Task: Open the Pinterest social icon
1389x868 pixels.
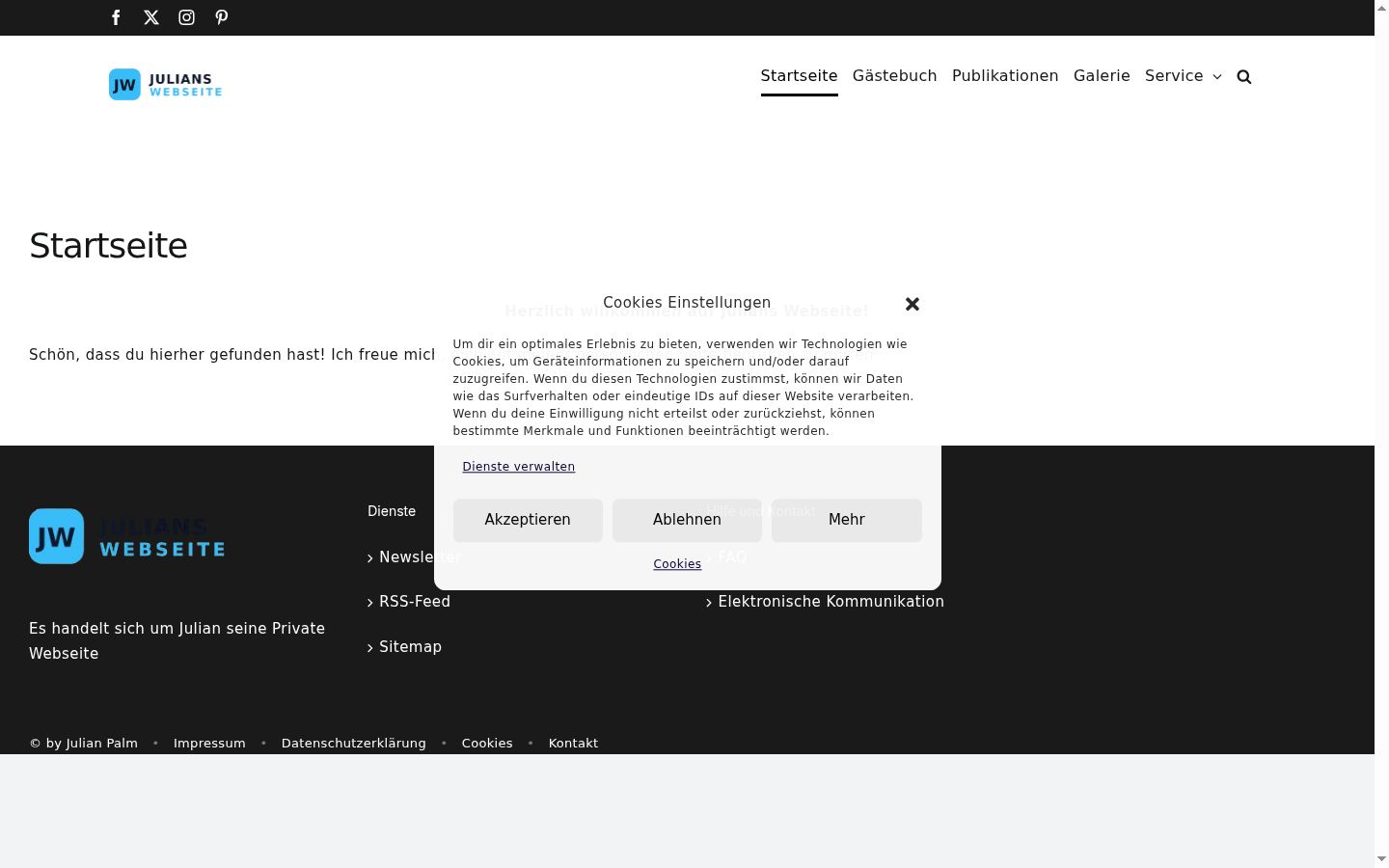Action: [222, 17]
